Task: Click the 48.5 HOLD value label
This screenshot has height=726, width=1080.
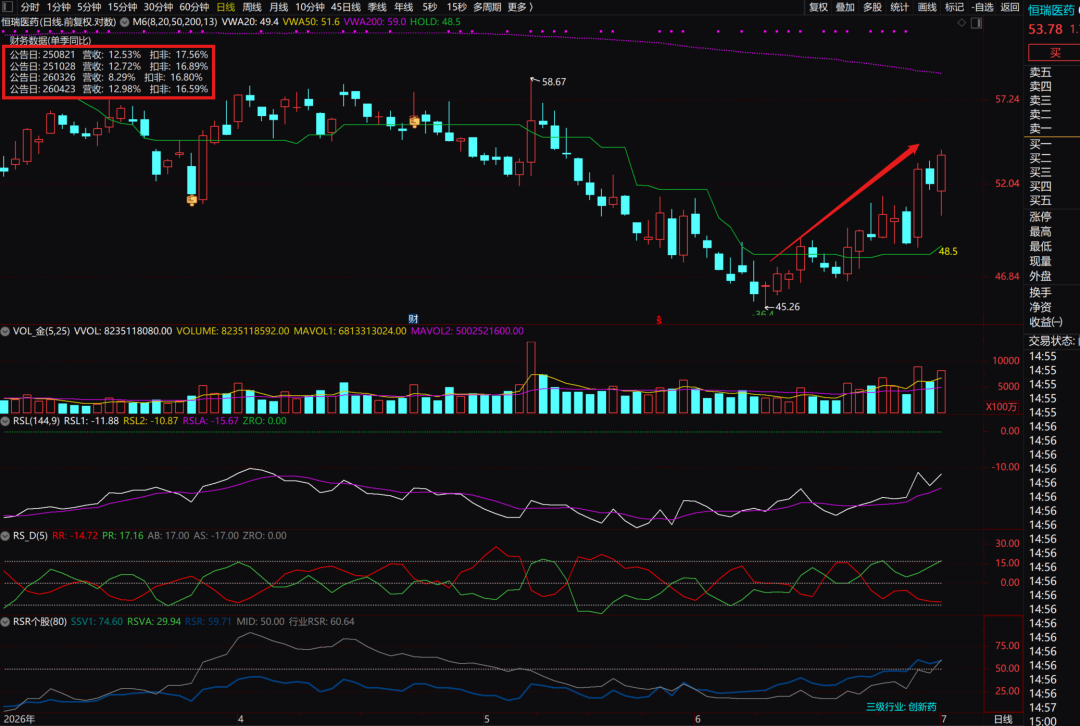Action: pyautogui.click(x=948, y=251)
